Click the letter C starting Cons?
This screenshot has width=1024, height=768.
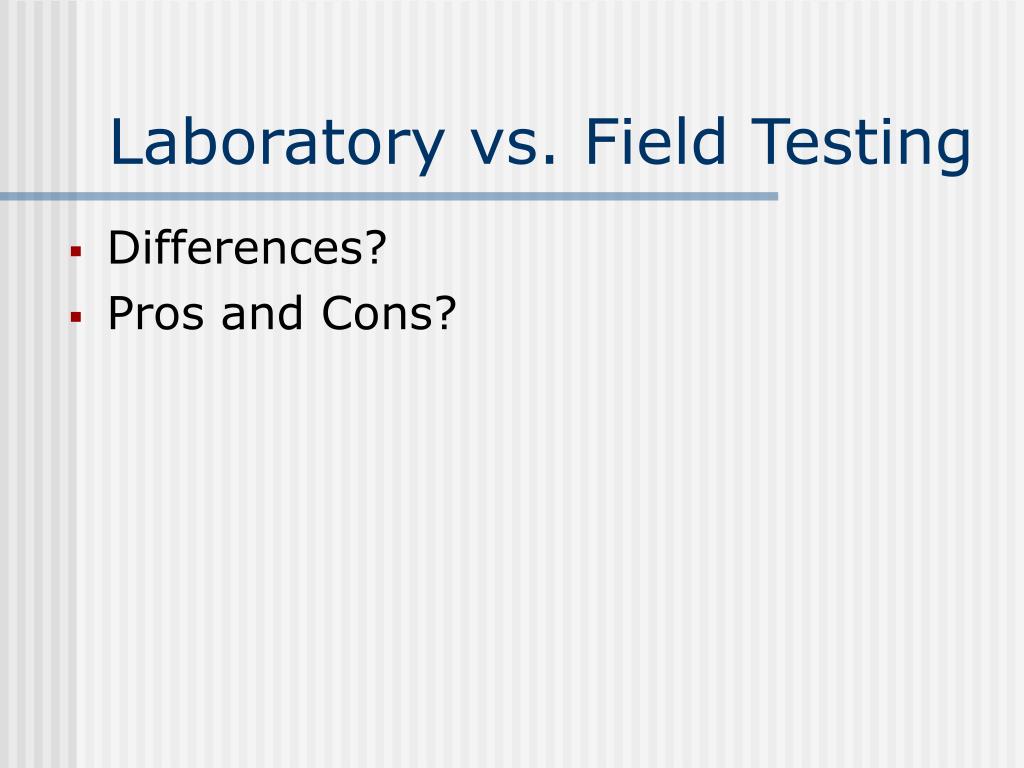[338, 313]
